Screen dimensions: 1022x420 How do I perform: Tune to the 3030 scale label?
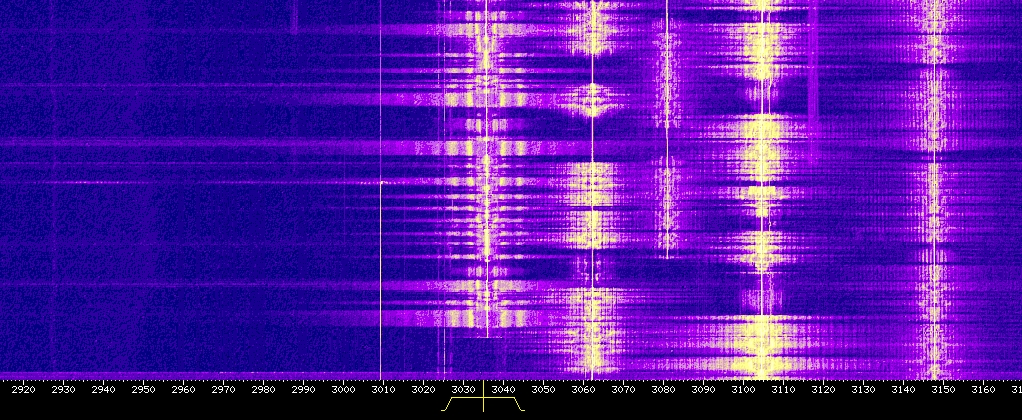pos(463,390)
